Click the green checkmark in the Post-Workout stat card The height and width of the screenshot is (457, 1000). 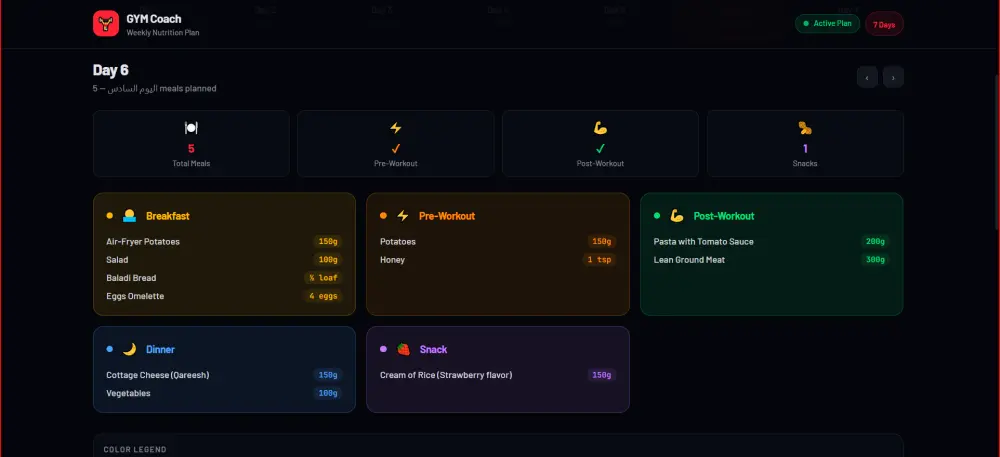pos(600,149)
